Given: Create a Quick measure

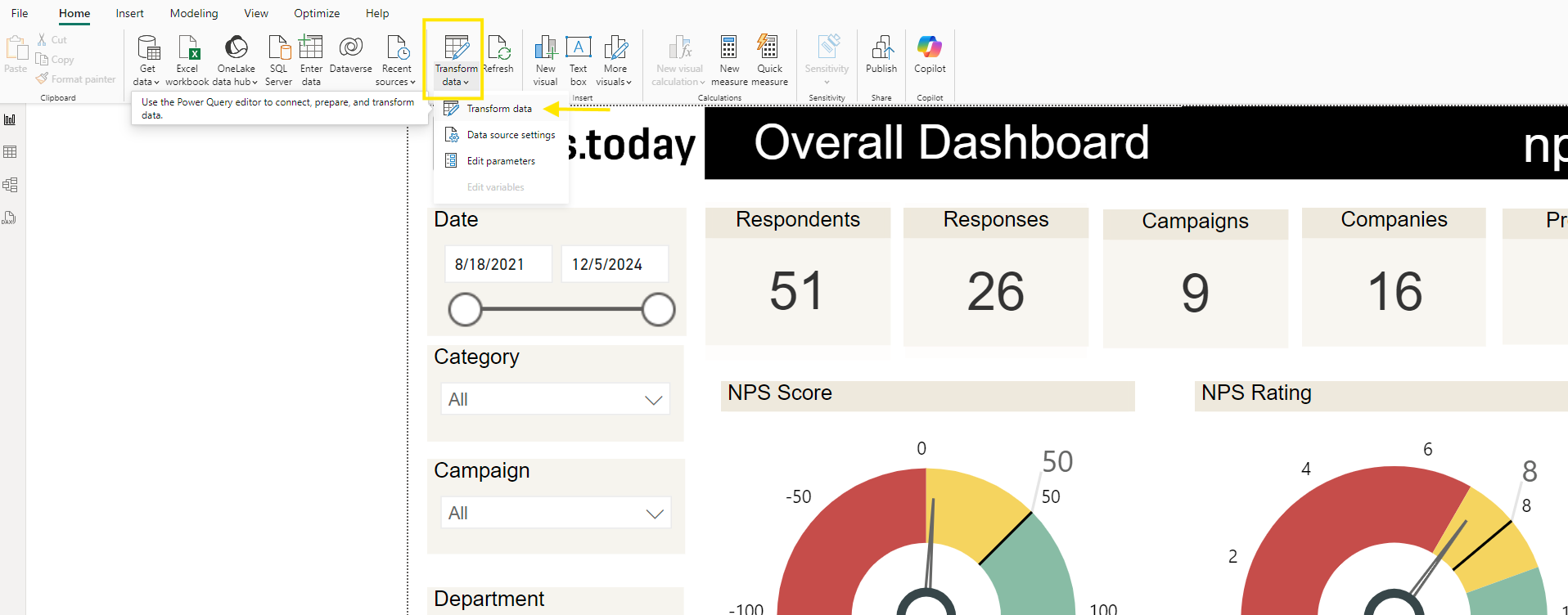Looking at the screenshot, I should point(769,49).
